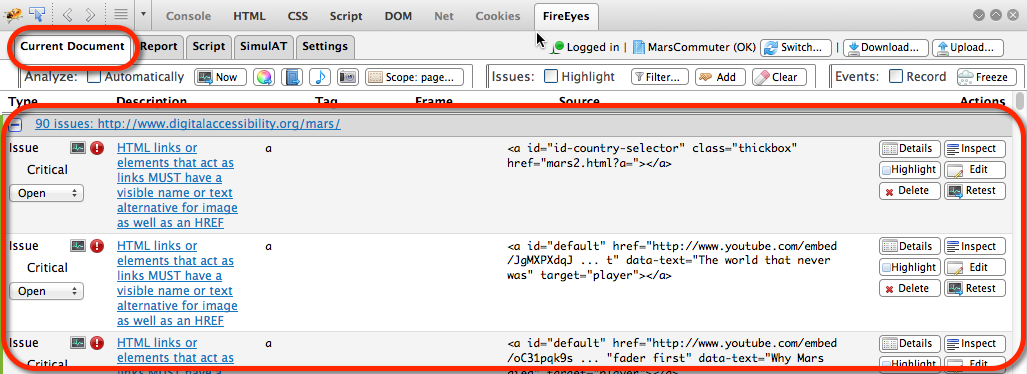Click the camera analyze icon

point(348,77)
